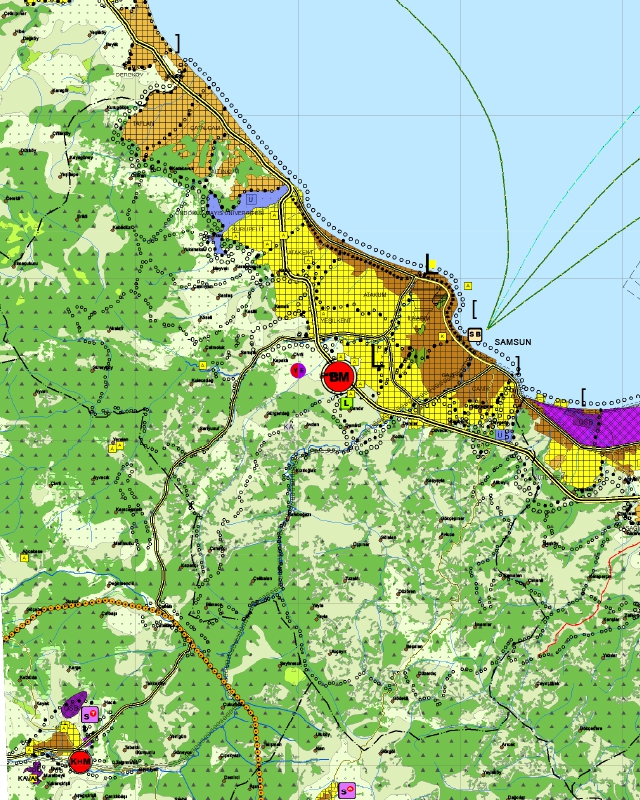Click the bracket symbol on northern coast
This screenshot has width=640, height=800.
tap(178, 42)
